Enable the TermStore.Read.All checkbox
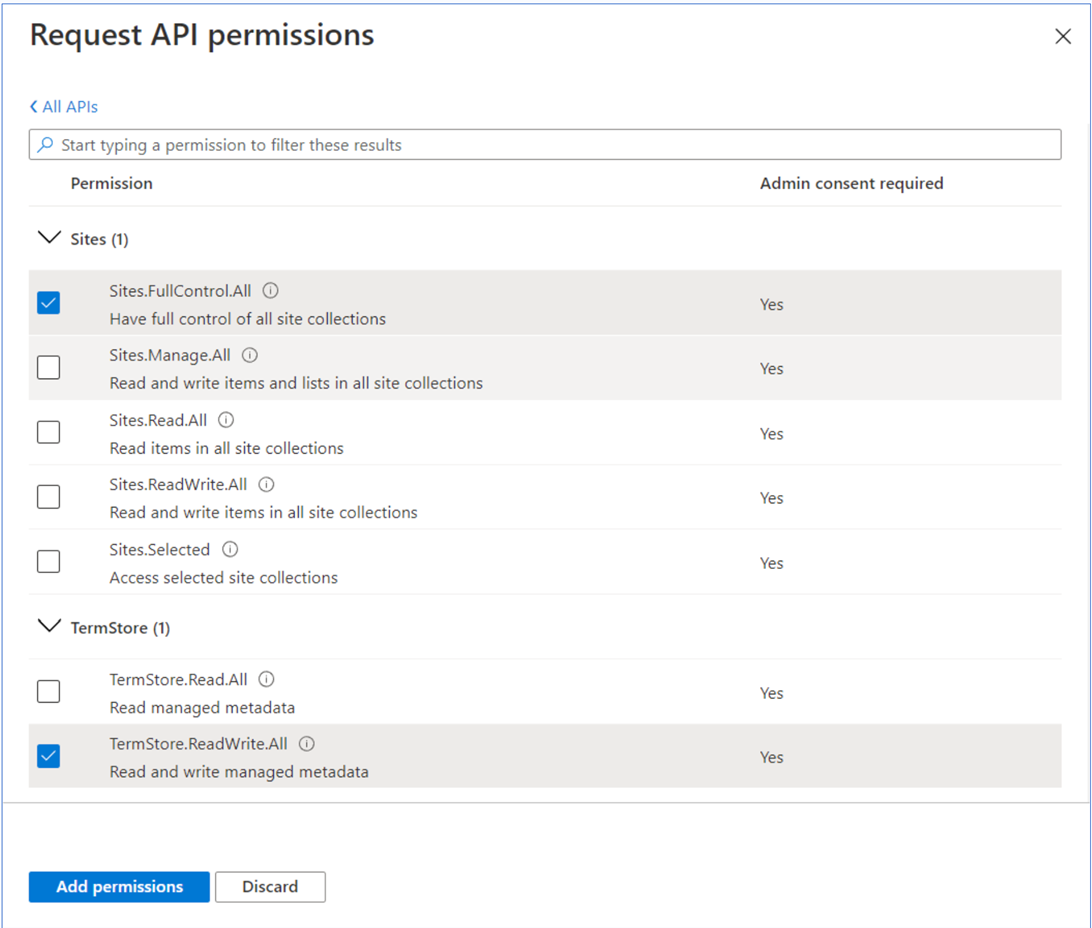This screenshot has width=1092, height=928. tap(48, 692)
